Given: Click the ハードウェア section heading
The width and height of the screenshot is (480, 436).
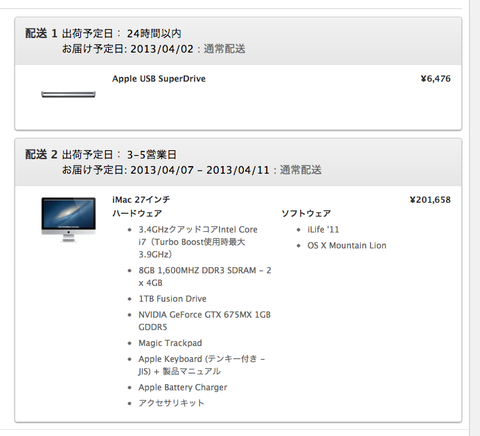Looking at the screenshot, I should [137, 213].
